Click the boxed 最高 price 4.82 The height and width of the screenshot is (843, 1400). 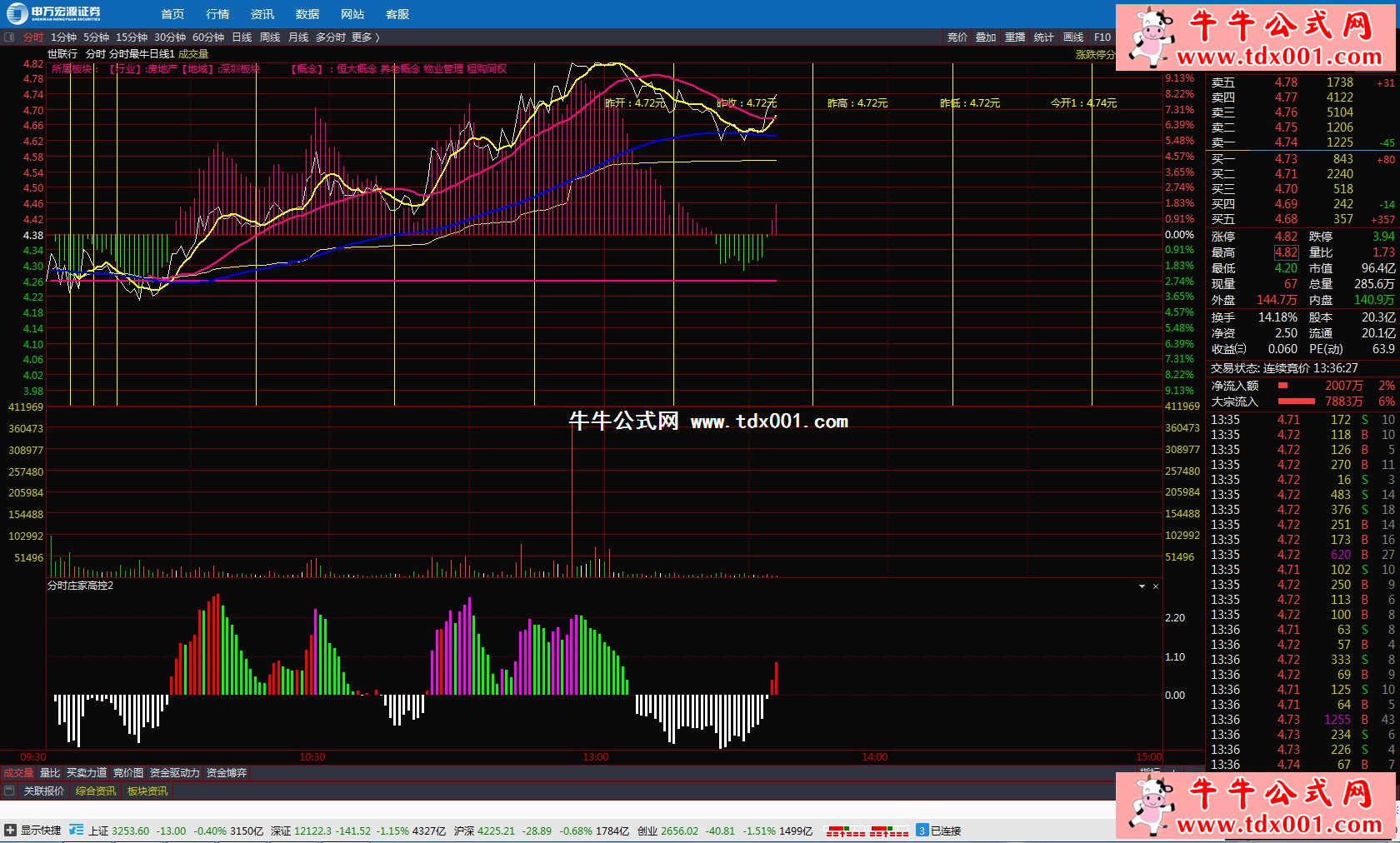(x=1286, y=252)
